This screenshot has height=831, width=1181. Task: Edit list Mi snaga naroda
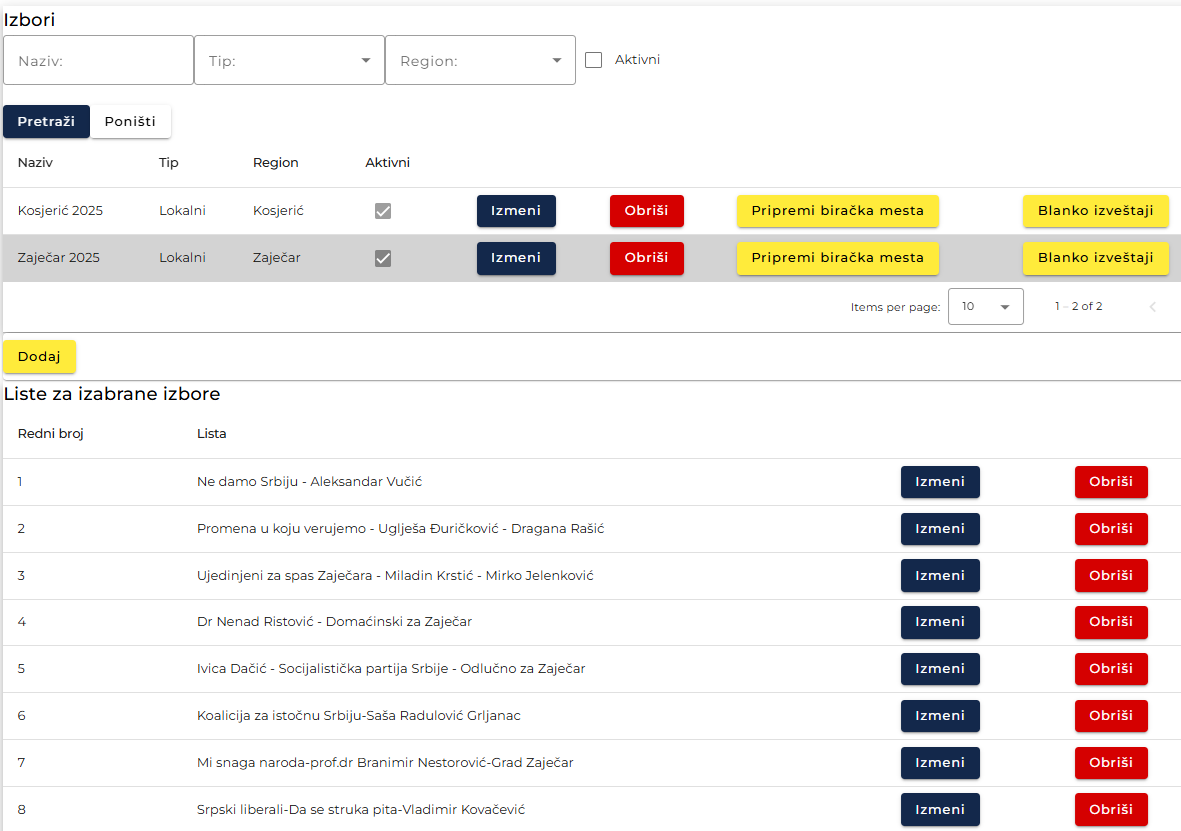[940, 762]
